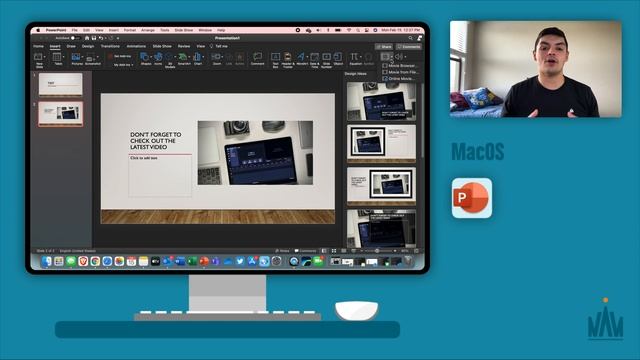This screenshot has width=640, height=360.
Task: Open the Transitions tab
Action: tap(110, 47)
